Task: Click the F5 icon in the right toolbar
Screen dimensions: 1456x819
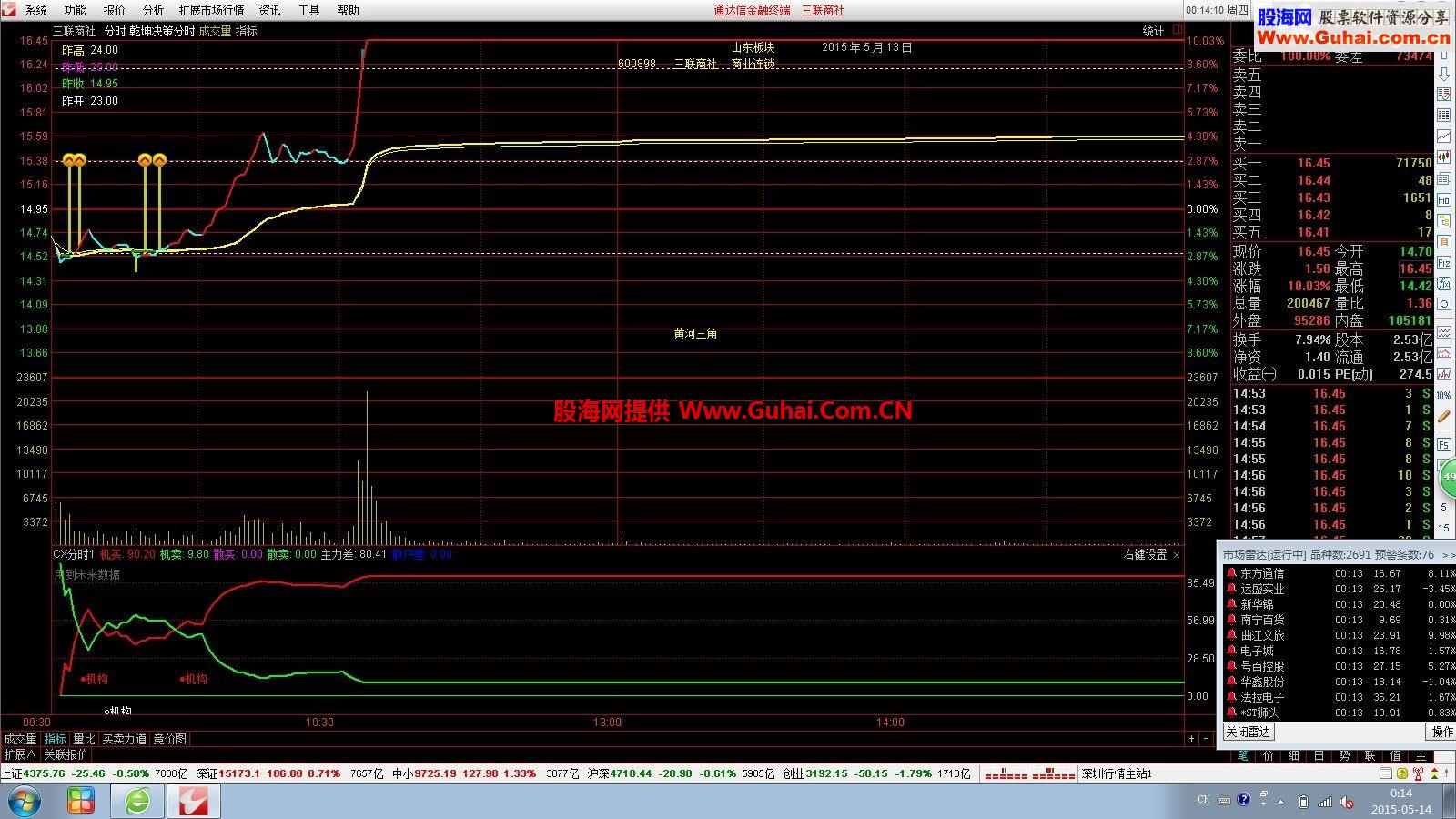Action: coord(1444,445)
